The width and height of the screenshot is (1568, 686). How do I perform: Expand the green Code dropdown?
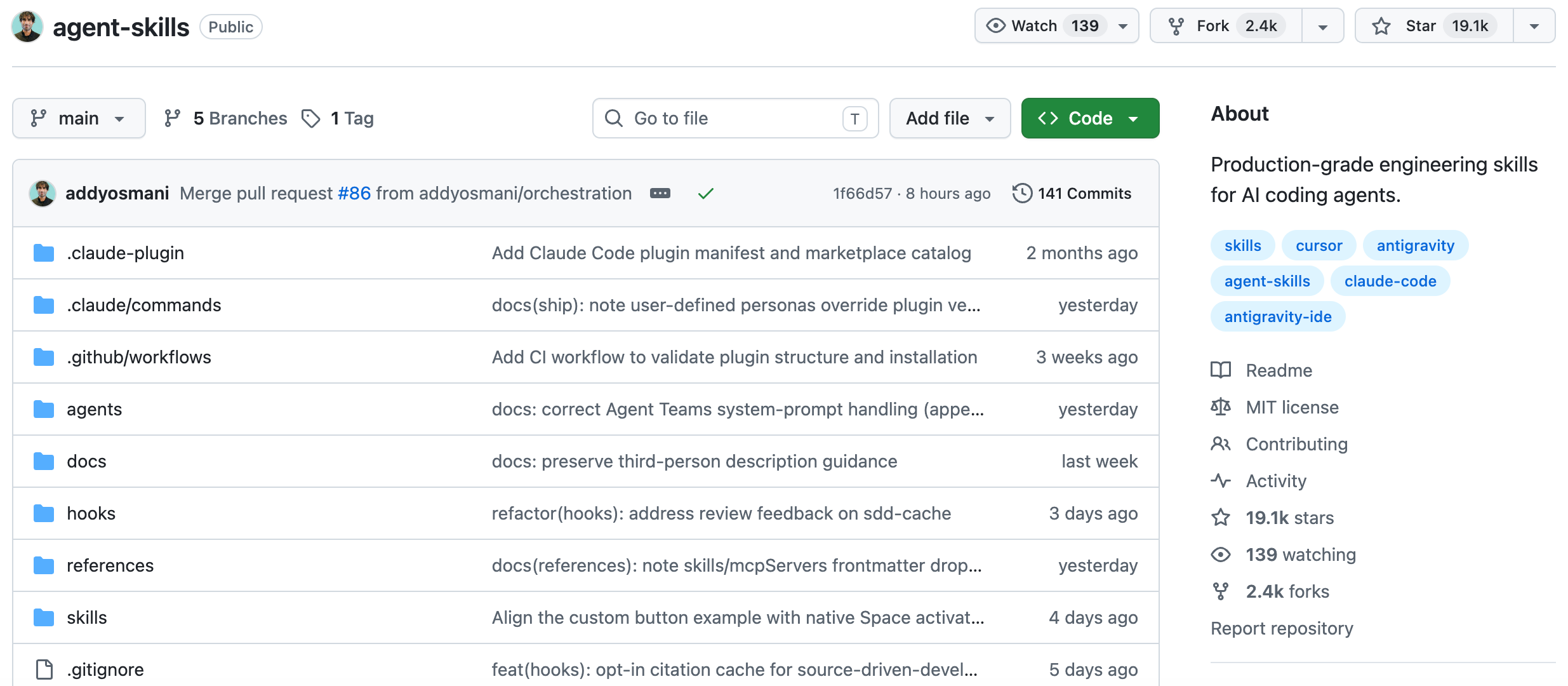[x=1090, y=118]
